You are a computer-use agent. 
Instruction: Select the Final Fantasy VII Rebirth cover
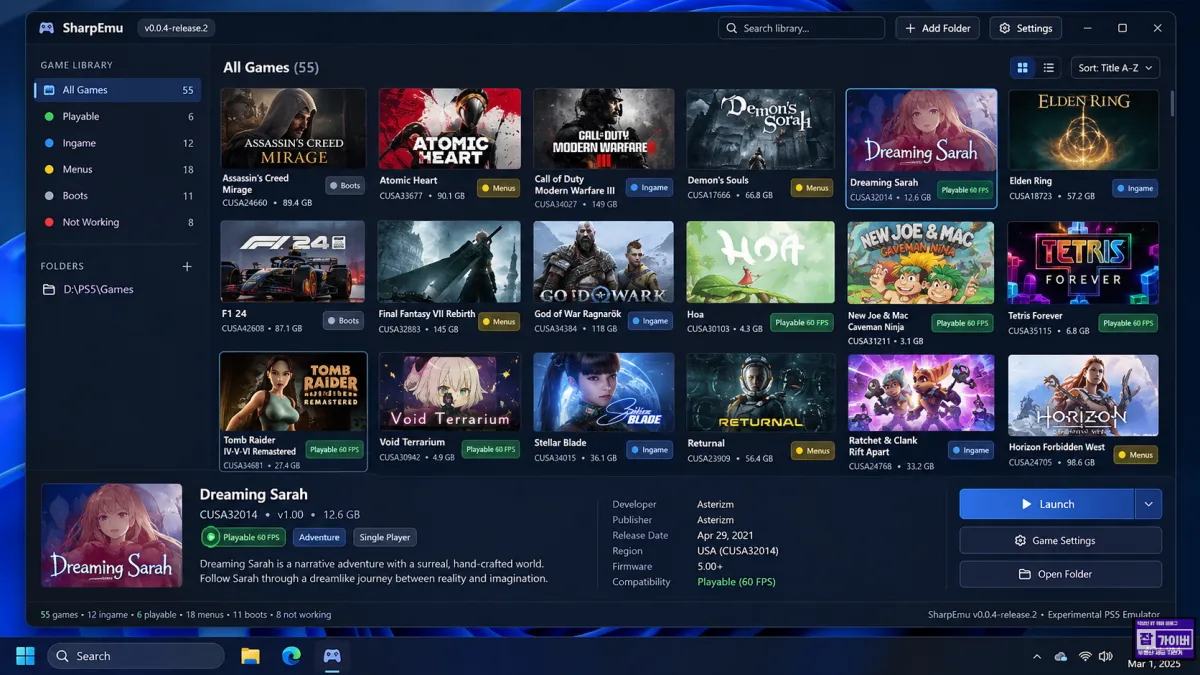(449, 262)
